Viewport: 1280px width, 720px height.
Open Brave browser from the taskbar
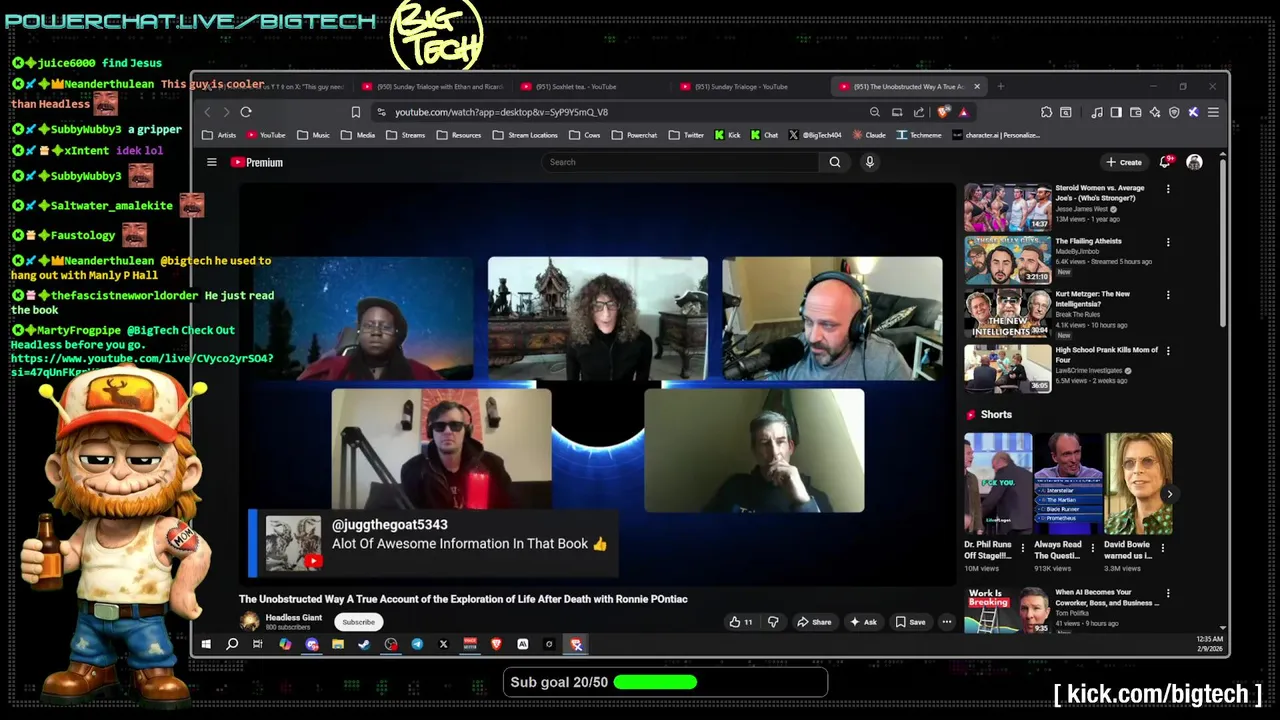click(x=496, y=645)
